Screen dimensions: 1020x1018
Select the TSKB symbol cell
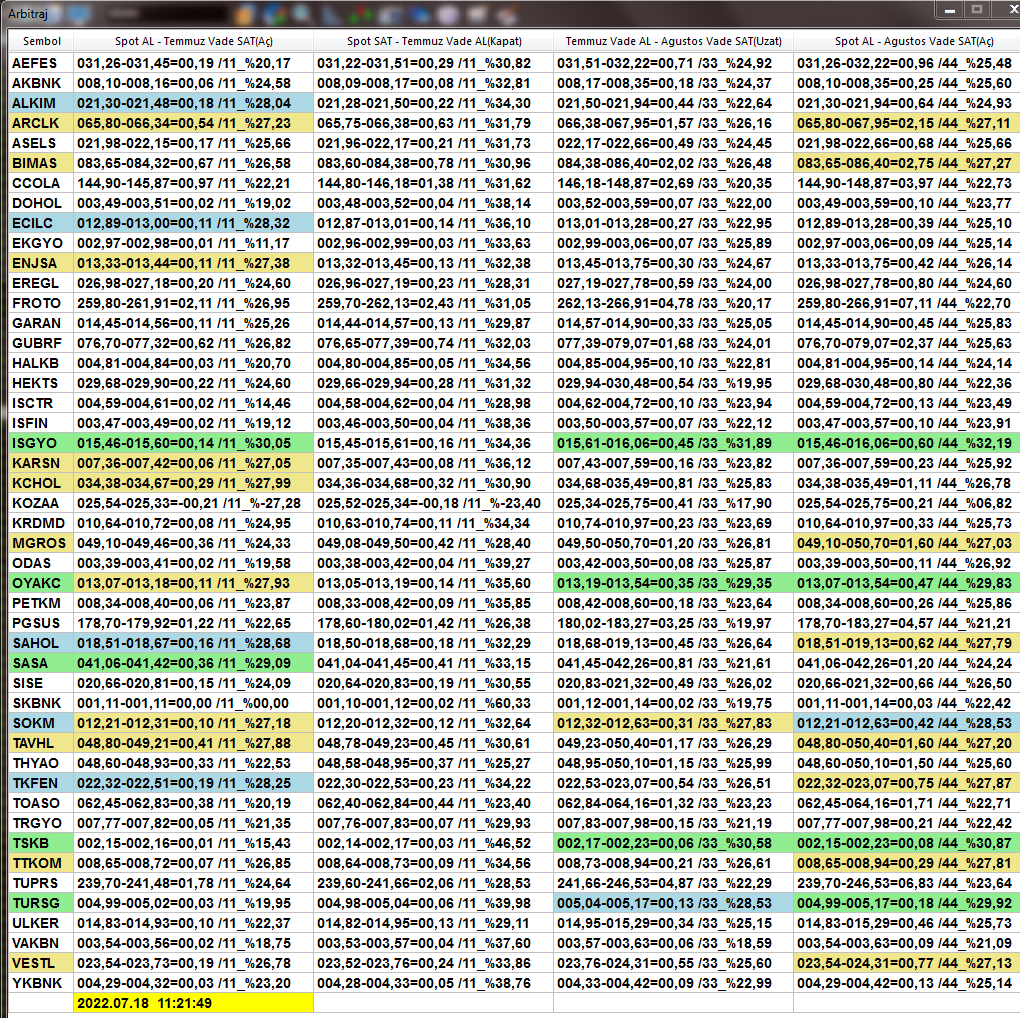pyautogui.click(x=41, y=844)
